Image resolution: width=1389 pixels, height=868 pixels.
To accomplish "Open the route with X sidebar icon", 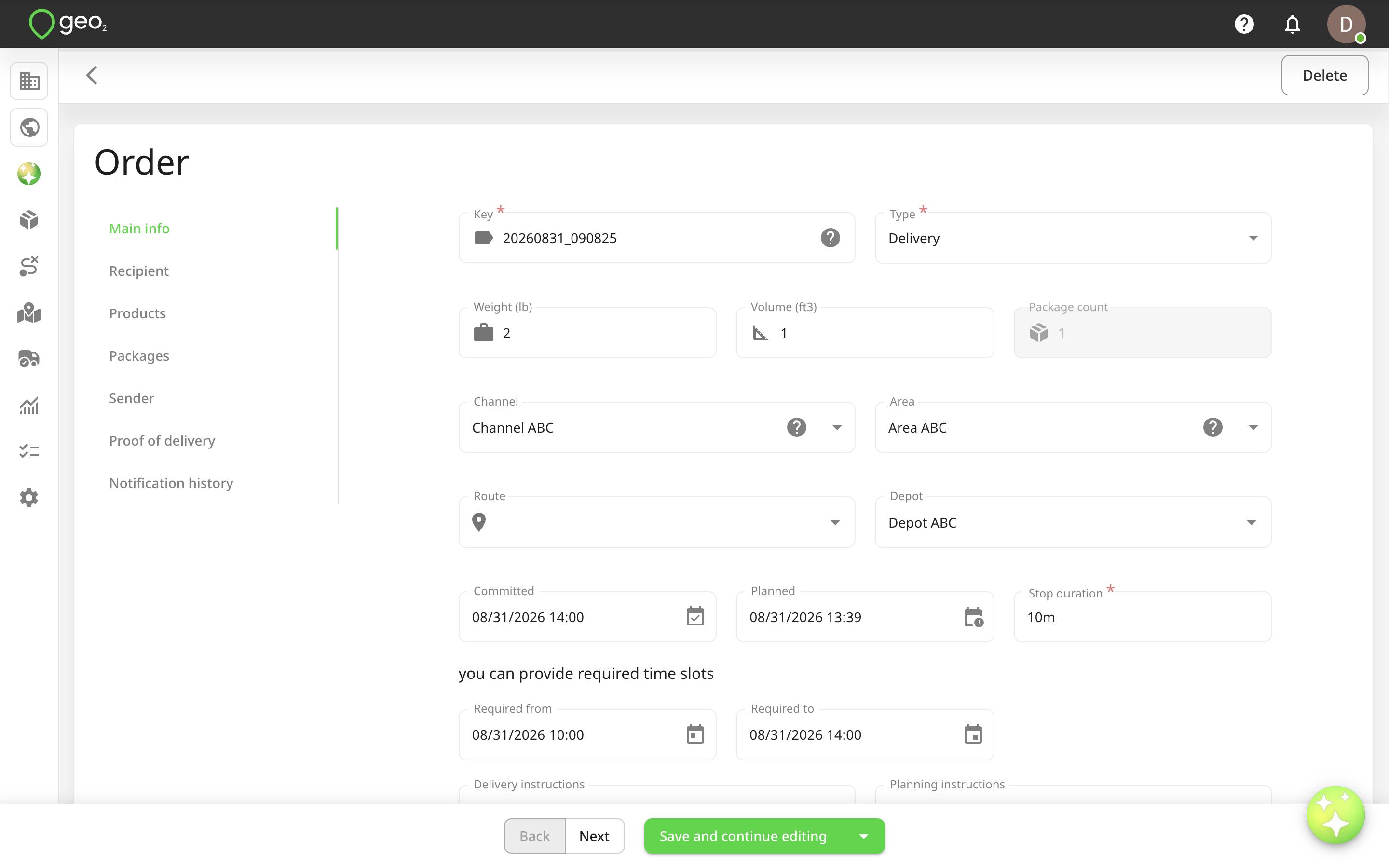I will pos(29,266).
